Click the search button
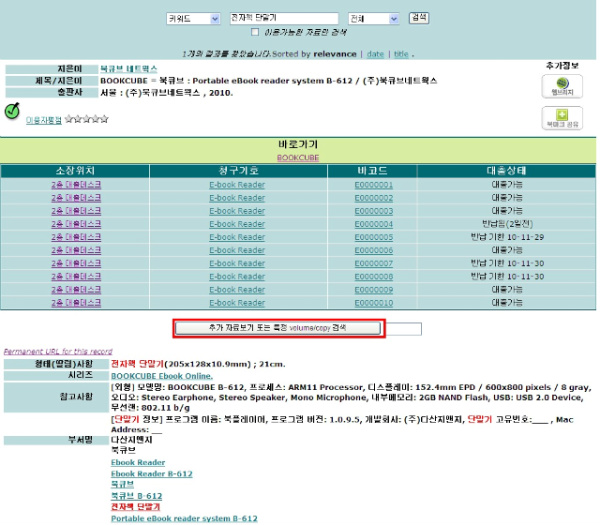This screenshot has height=525, width=600. click(419, 18)
